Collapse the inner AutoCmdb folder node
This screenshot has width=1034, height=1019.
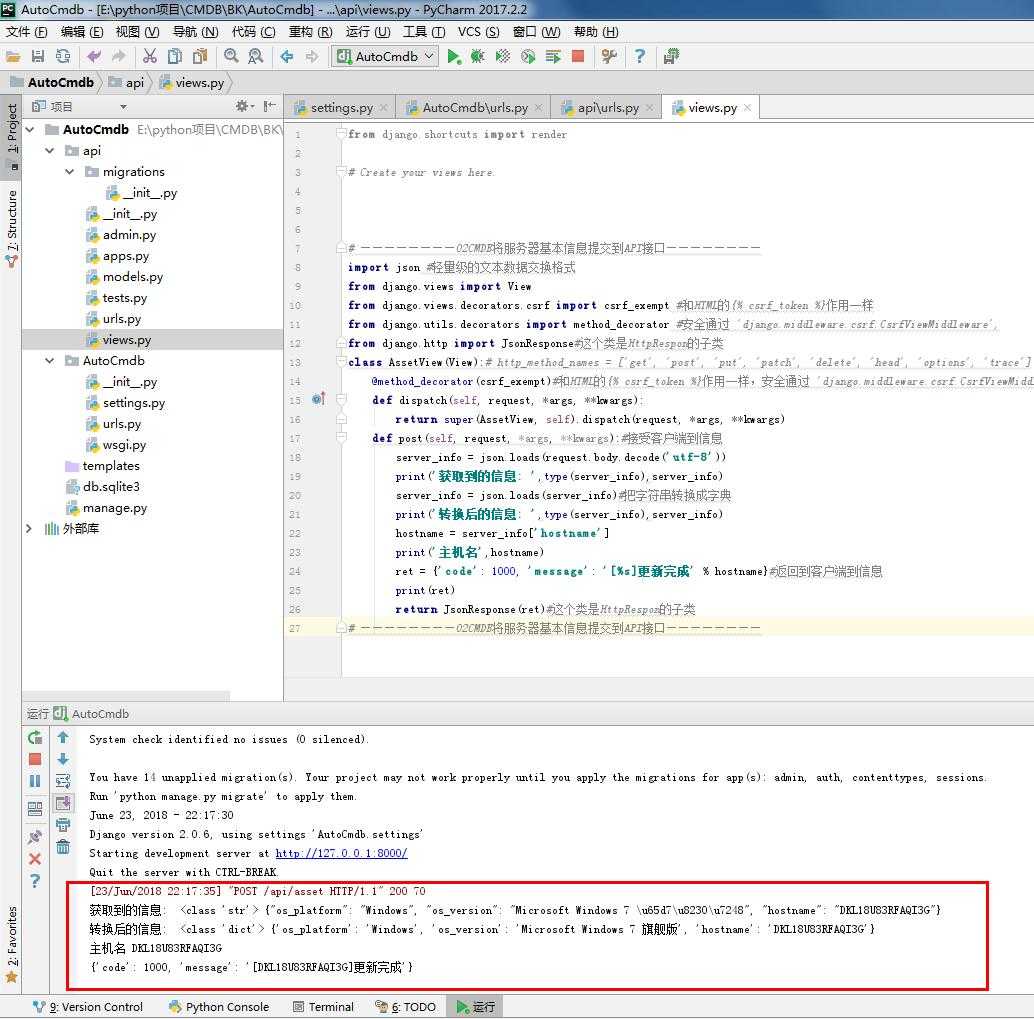(50, 361)
